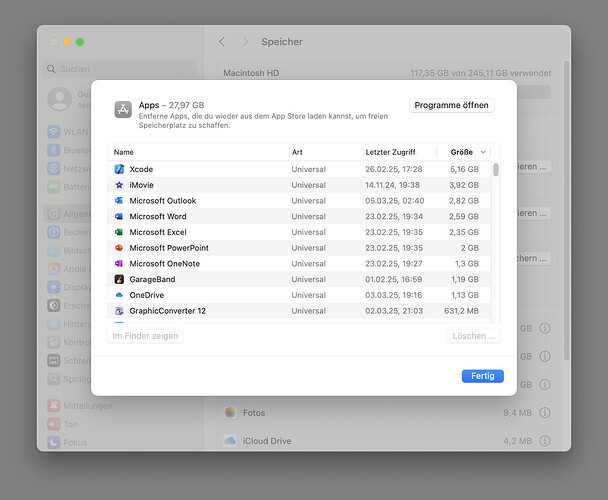Click the Microsoft PowerPoint icon
This screenshot has width=608, height=500.
[x=119, y=248]
